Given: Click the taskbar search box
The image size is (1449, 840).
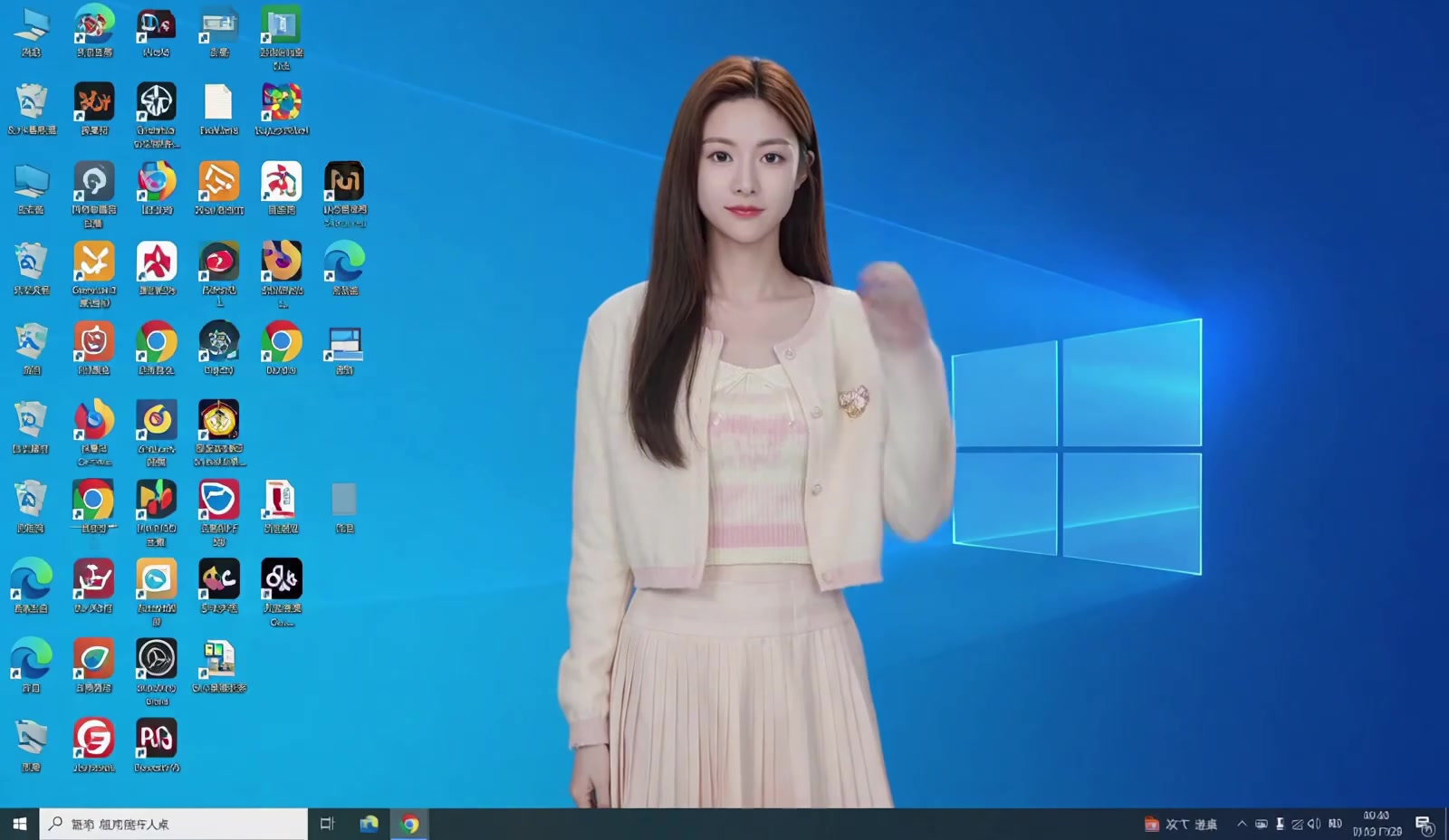Looking at the screenshot, I should [x=174, y=824].
